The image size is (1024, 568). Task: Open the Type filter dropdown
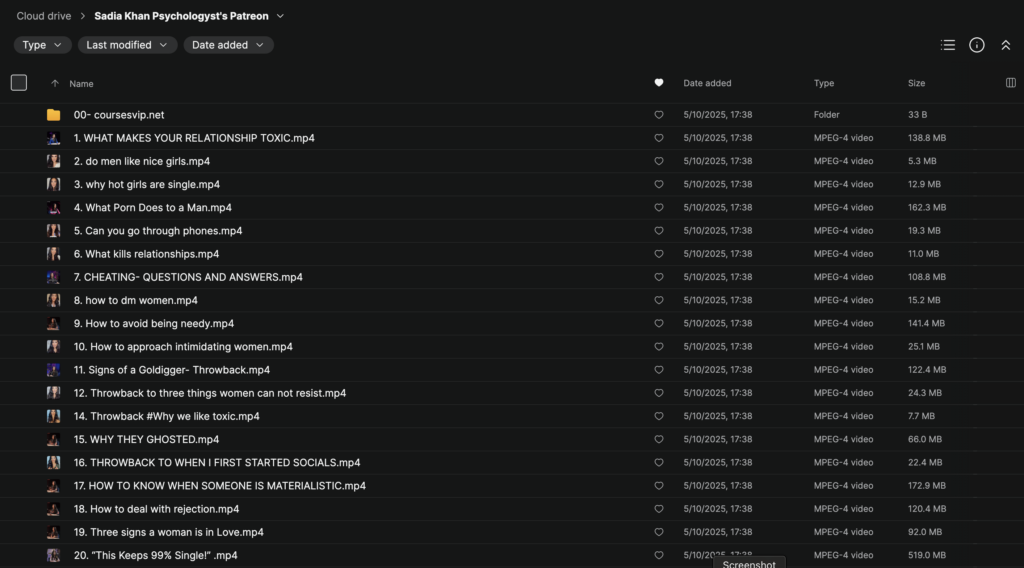[43, 45]
